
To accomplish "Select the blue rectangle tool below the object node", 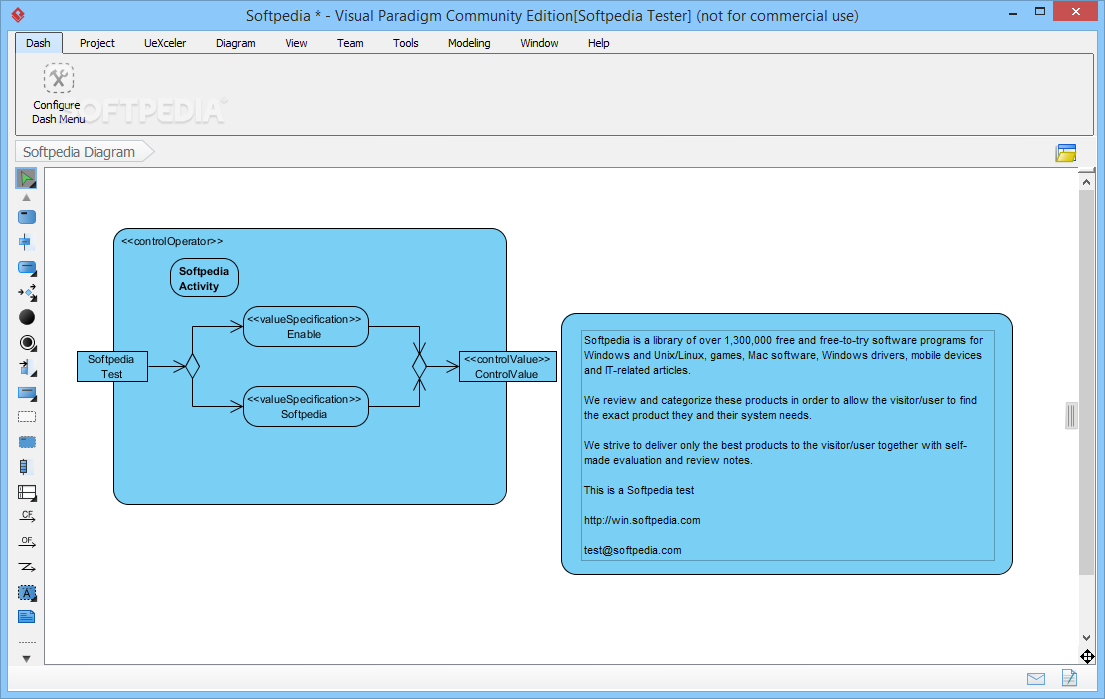I will coord(27,393).
